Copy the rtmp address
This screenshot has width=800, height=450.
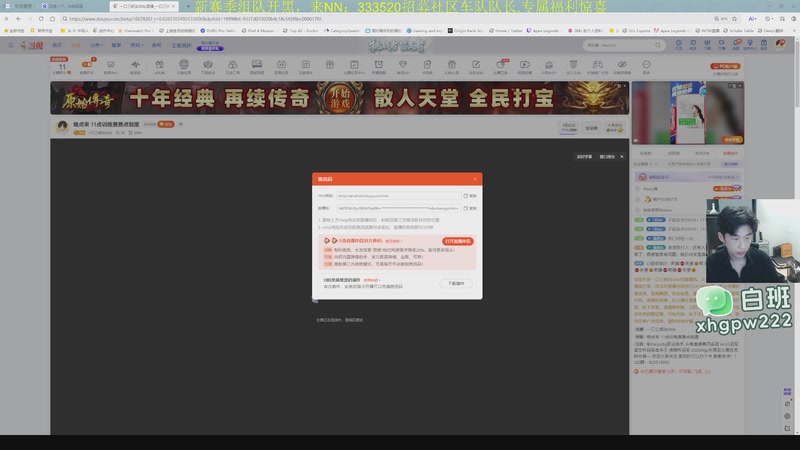tap(470, 196)
